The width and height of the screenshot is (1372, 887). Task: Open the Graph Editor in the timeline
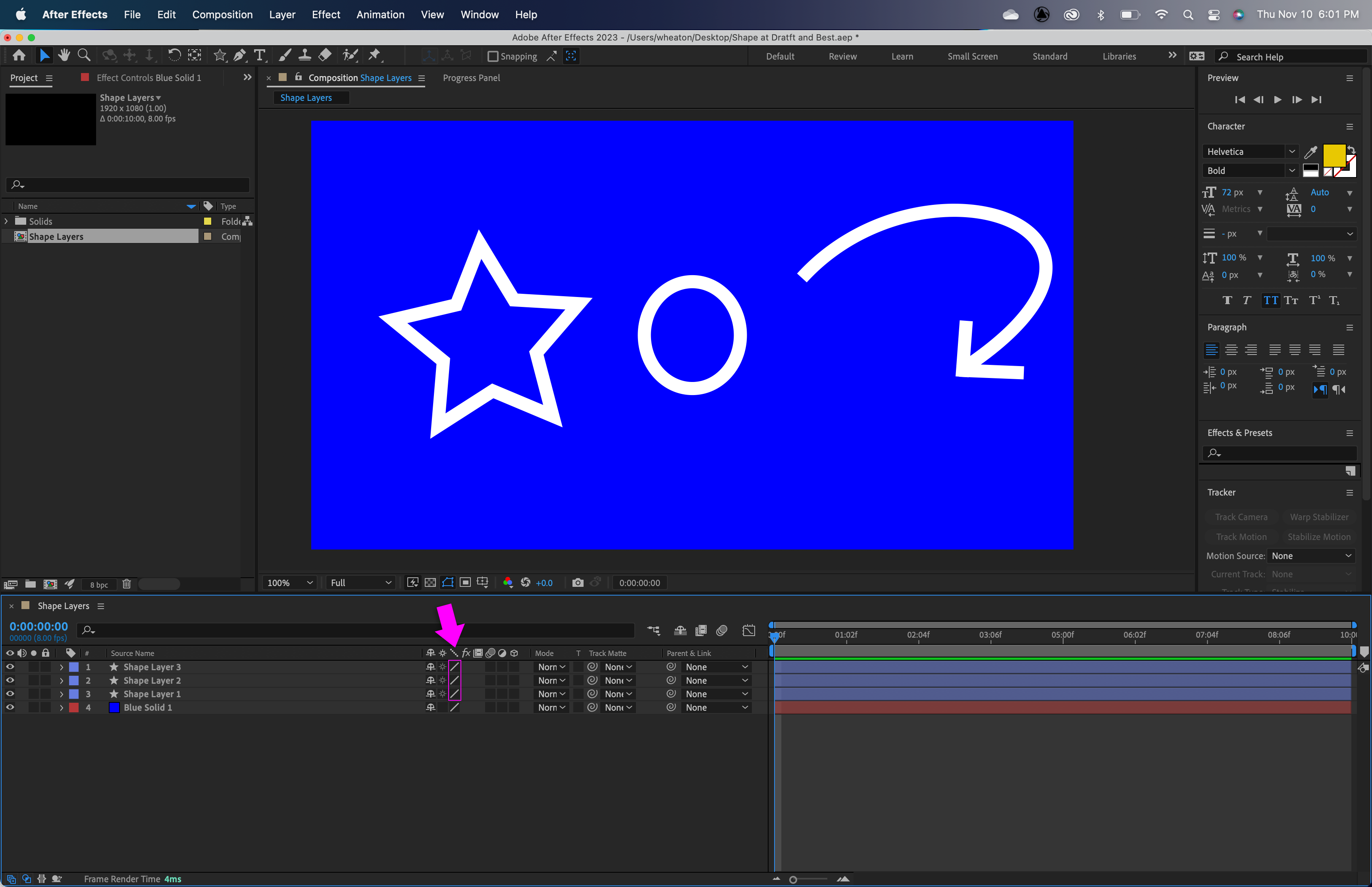point(748,630)
